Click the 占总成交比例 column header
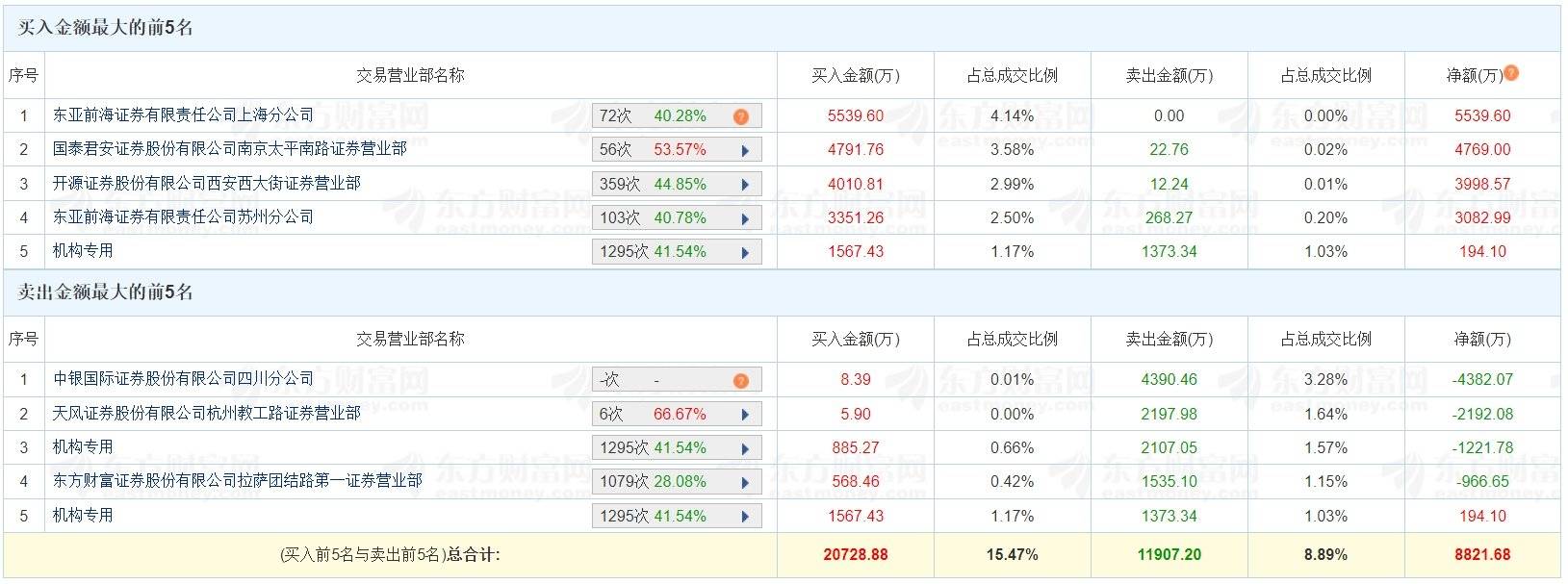 tap(1013, 73)
